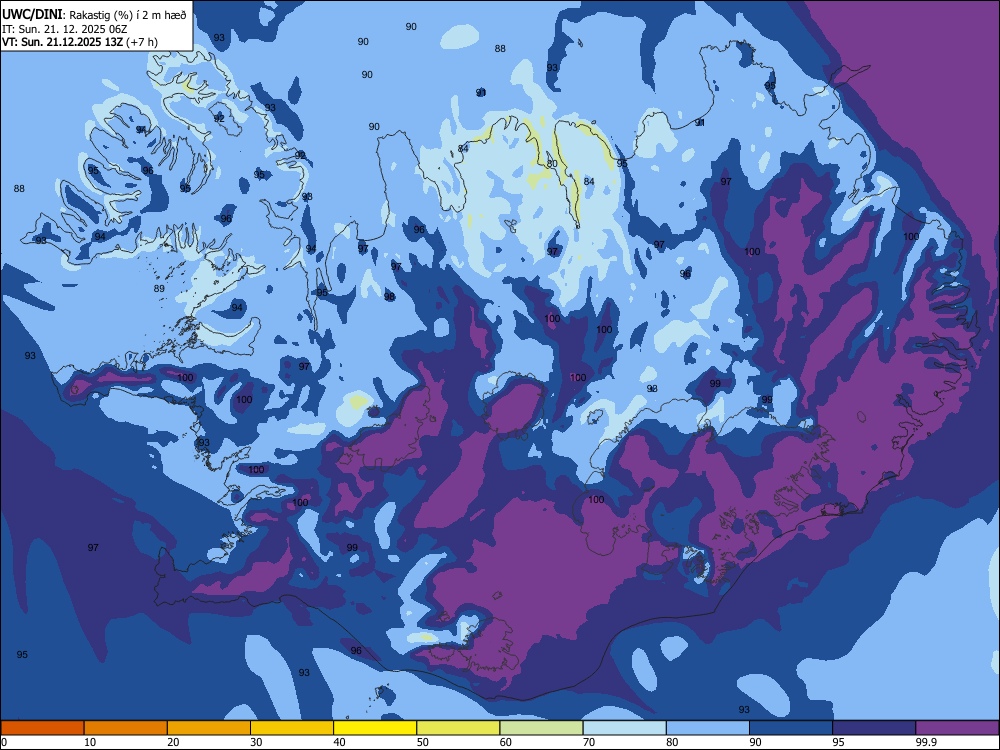This screenshot has height=750, width=1000.
Task: Pick the navy 95–99.9 legend swatch
Action: coord(874,728)
